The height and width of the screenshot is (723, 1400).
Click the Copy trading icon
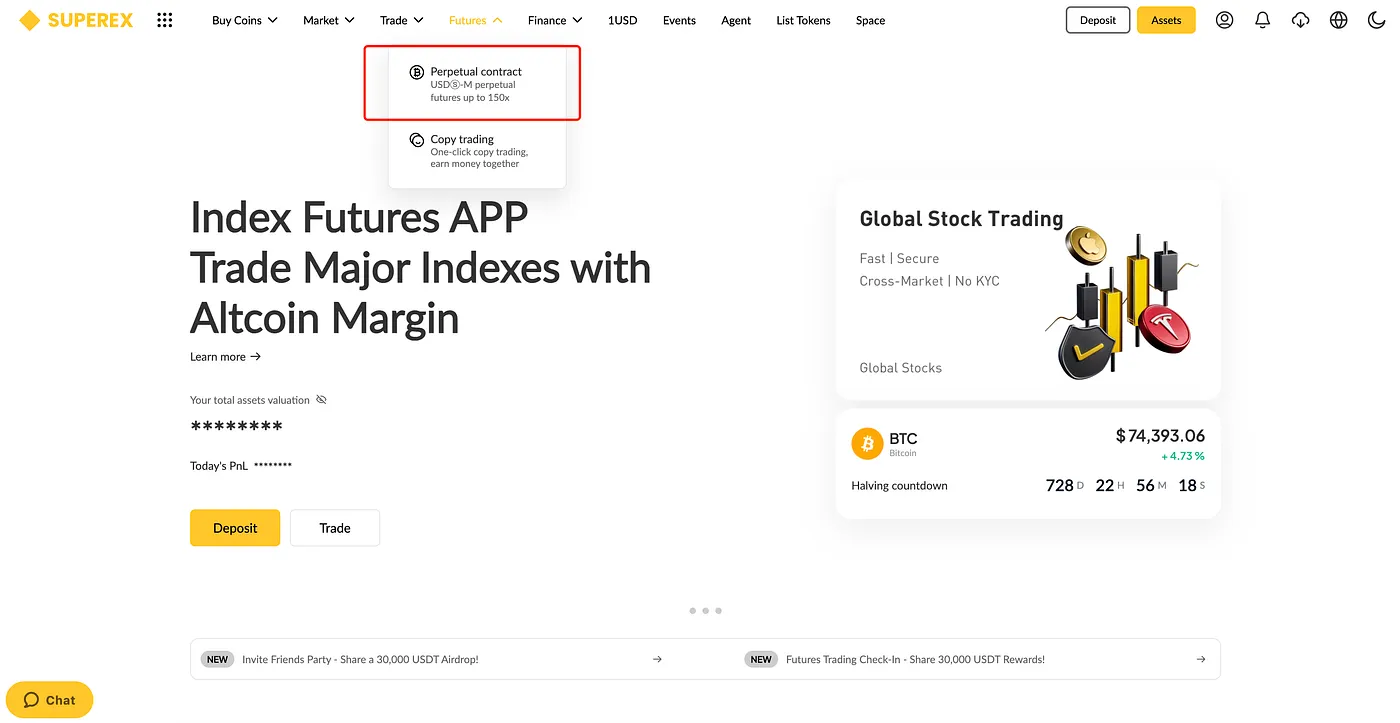point(417,140)
